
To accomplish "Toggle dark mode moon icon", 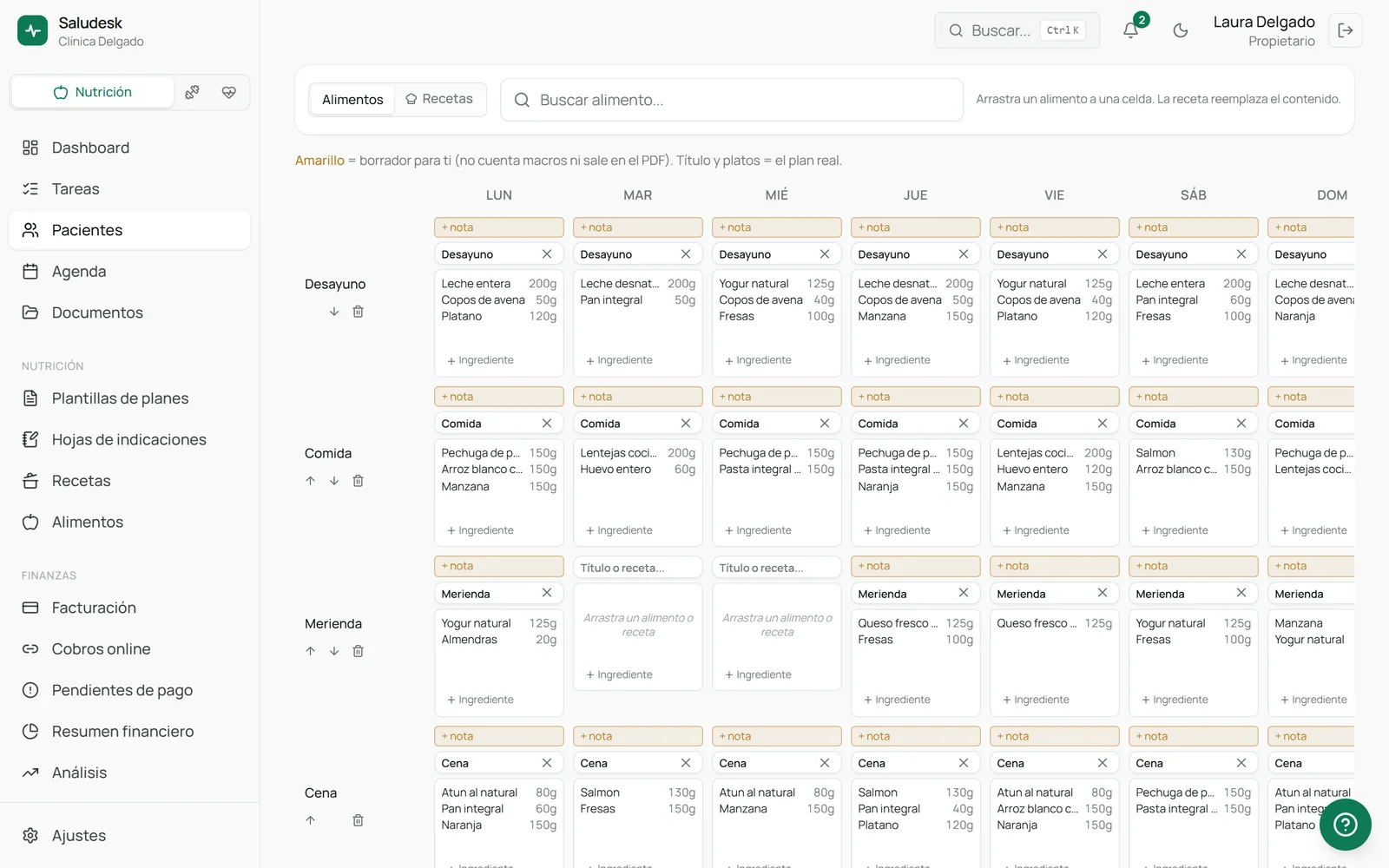I will (1180, 30).
